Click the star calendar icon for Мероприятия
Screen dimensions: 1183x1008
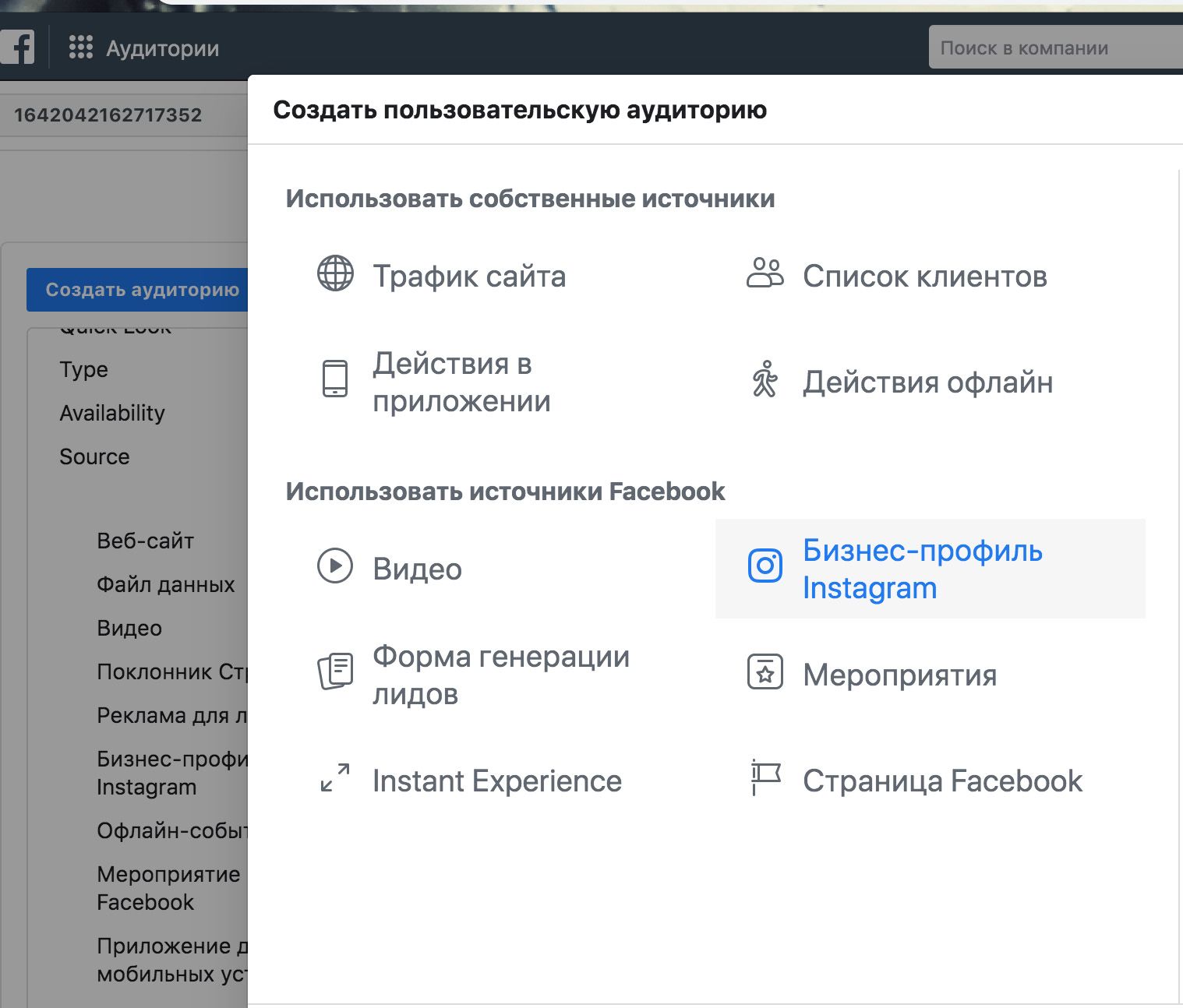coord(765,671)
